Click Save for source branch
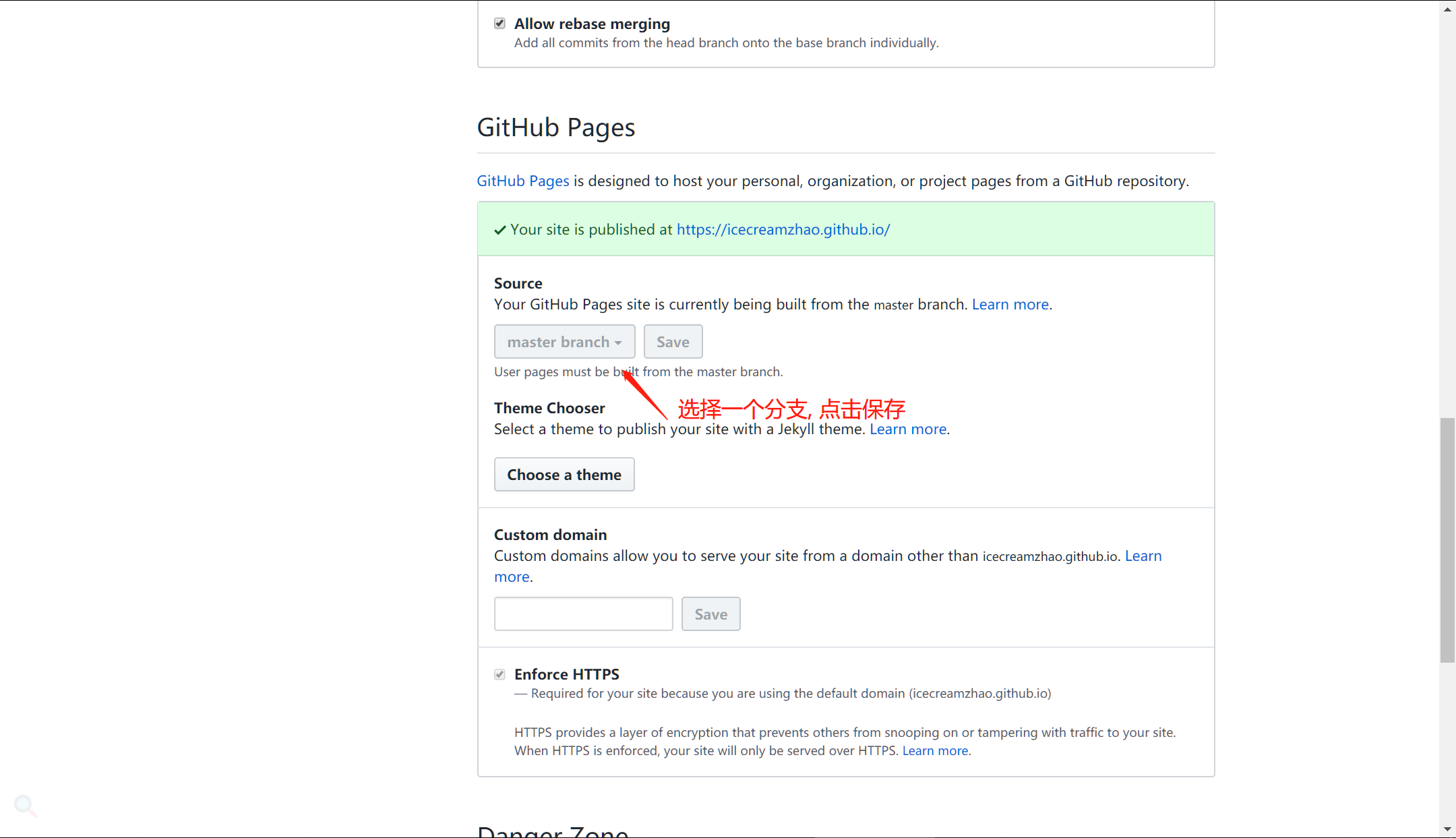This screenshot has width=1456, height=838. point(672,341)
